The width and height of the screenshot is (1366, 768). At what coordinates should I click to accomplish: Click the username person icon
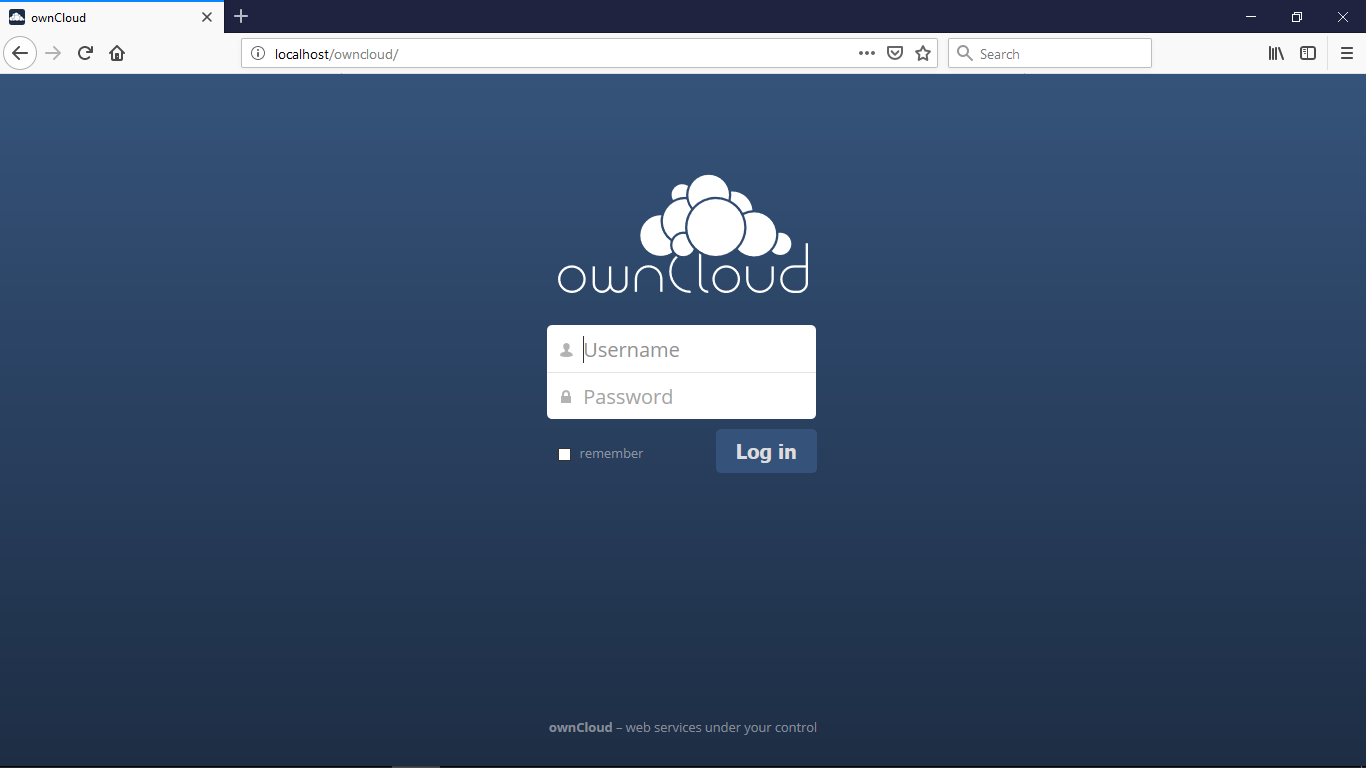[x=566, y=350]
